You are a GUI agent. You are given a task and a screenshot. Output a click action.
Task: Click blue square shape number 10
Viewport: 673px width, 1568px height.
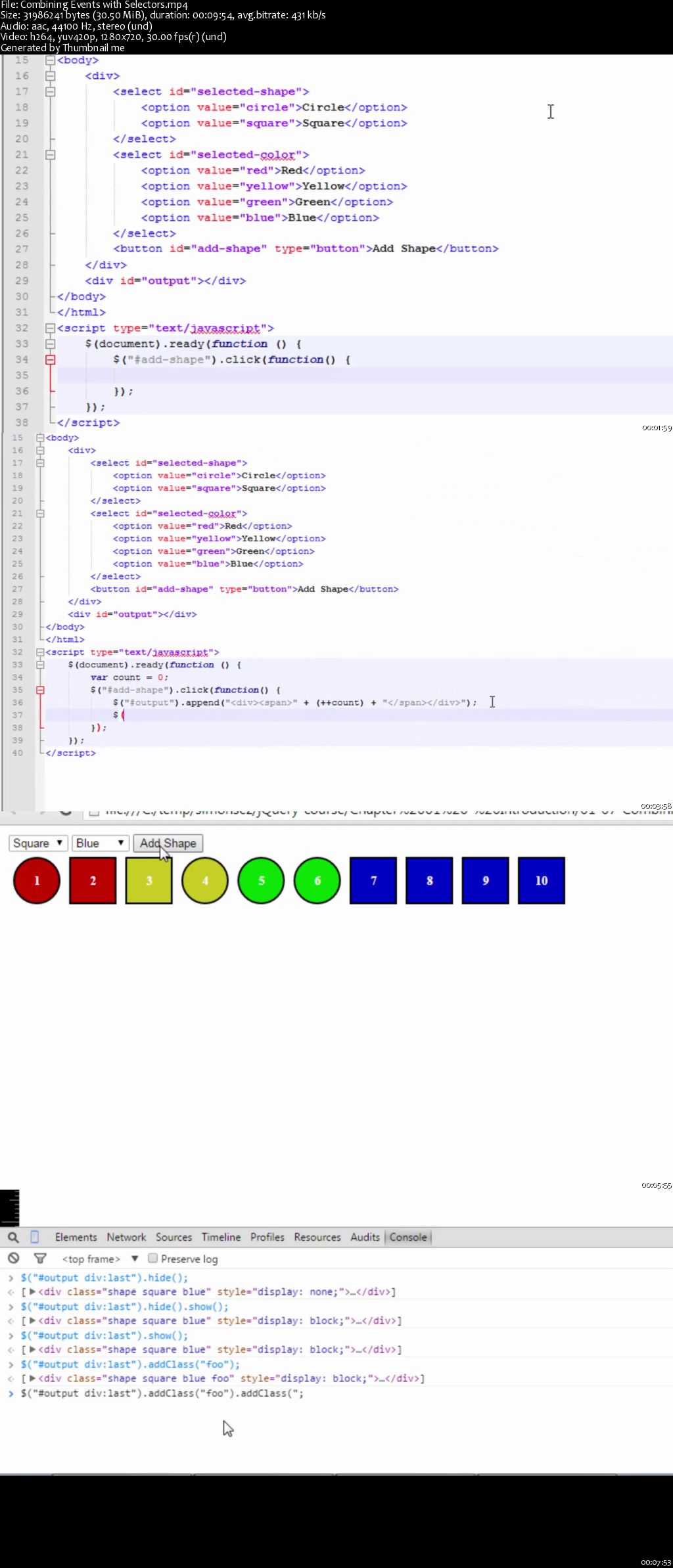[542, 880]
